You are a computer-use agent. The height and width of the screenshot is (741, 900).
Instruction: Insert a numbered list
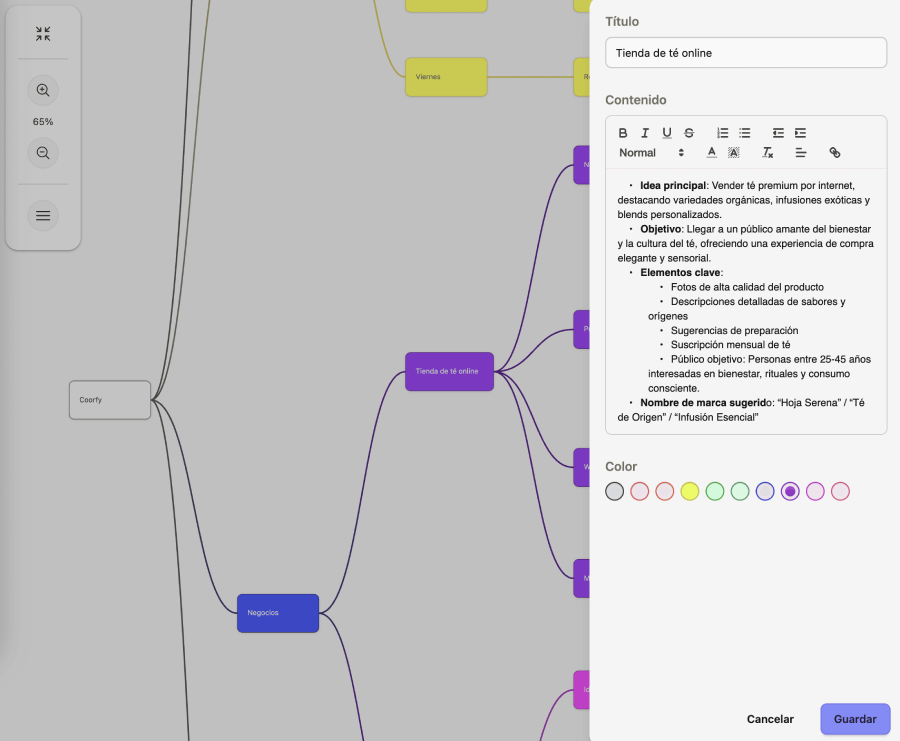click(723, 133)
